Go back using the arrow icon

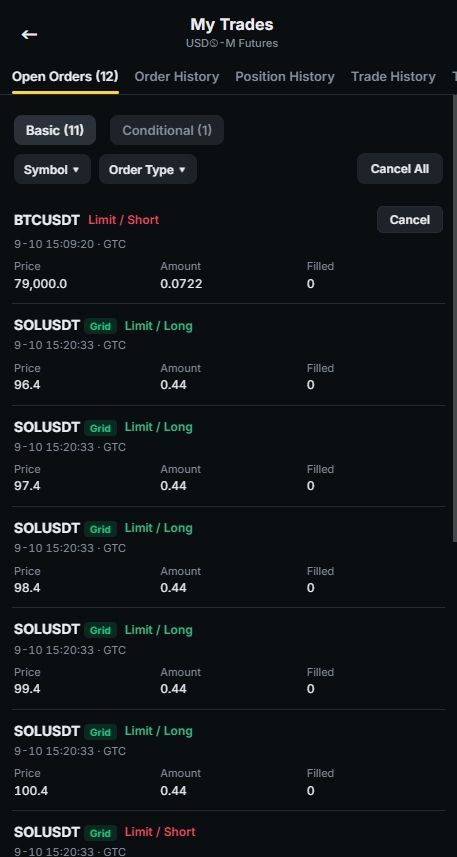(x=29, y=34)
